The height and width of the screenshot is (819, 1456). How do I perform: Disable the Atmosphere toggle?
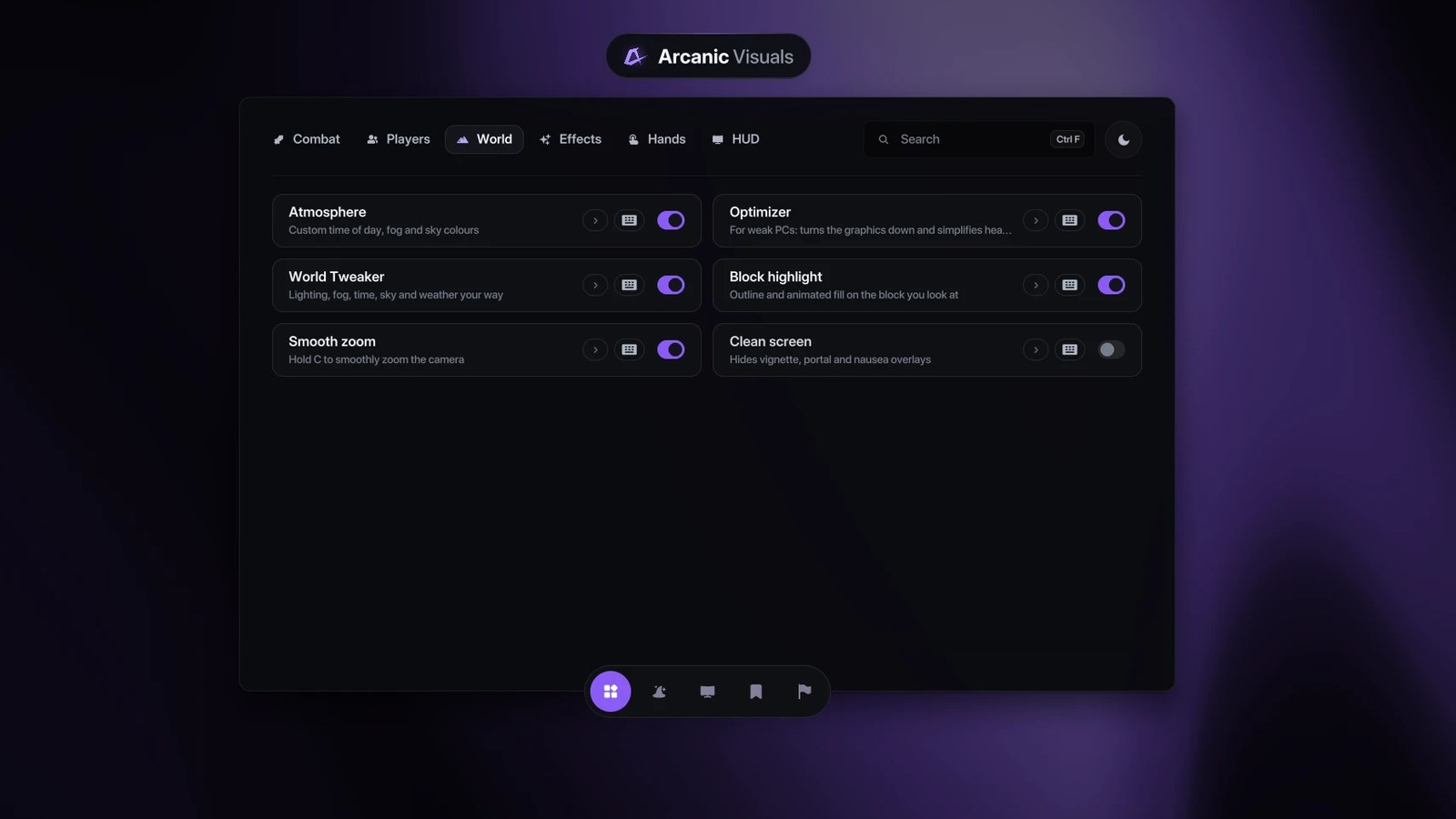(671, 220)
